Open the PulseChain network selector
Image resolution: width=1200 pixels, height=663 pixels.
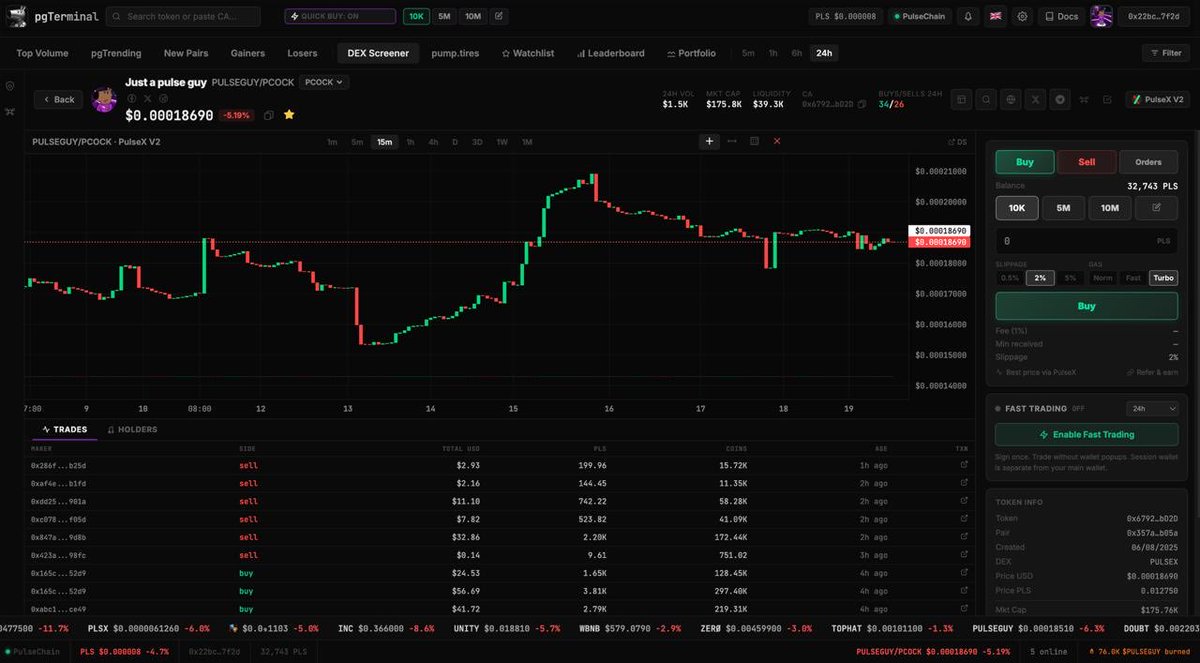pyautogui.click(x=920, y=16)
